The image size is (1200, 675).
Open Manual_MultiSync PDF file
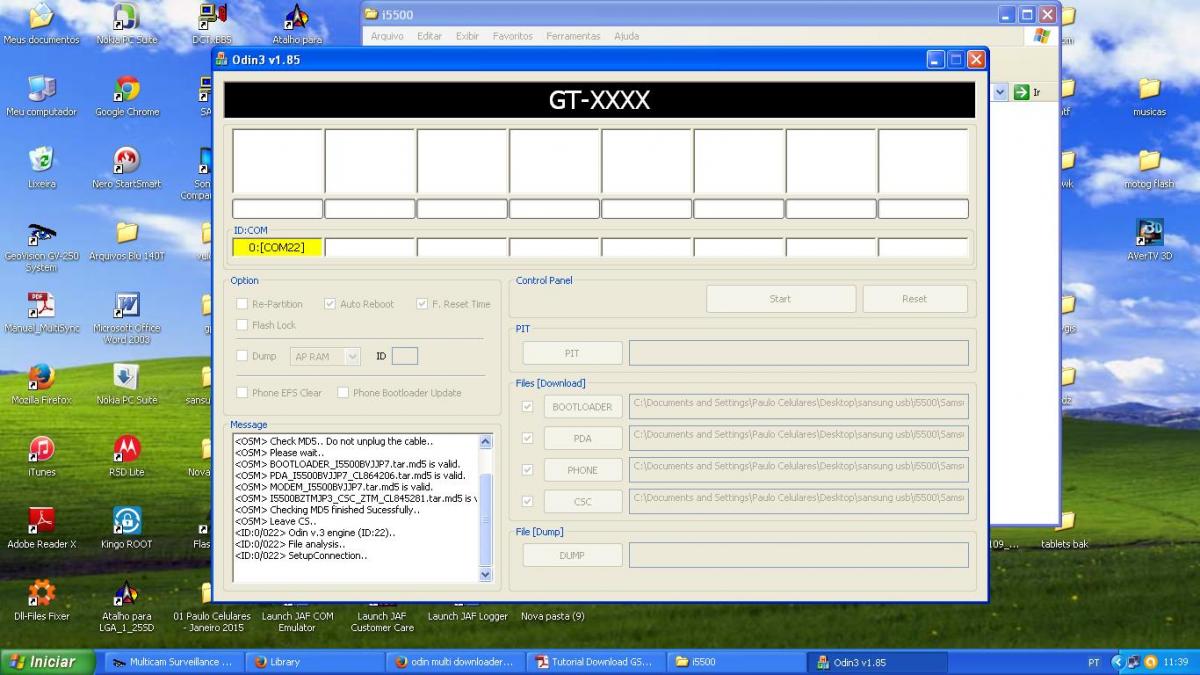(41, 312)
